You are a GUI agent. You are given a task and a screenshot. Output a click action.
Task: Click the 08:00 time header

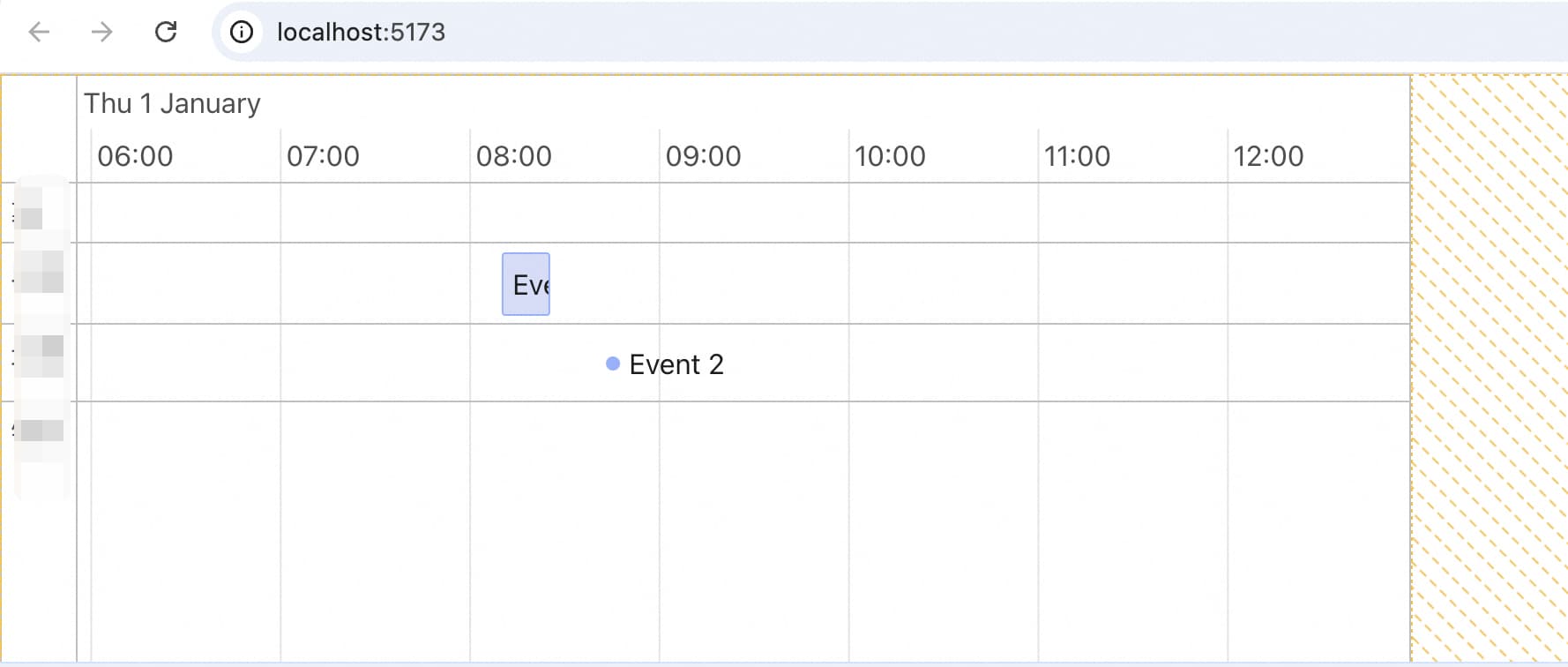coord(513,156)
